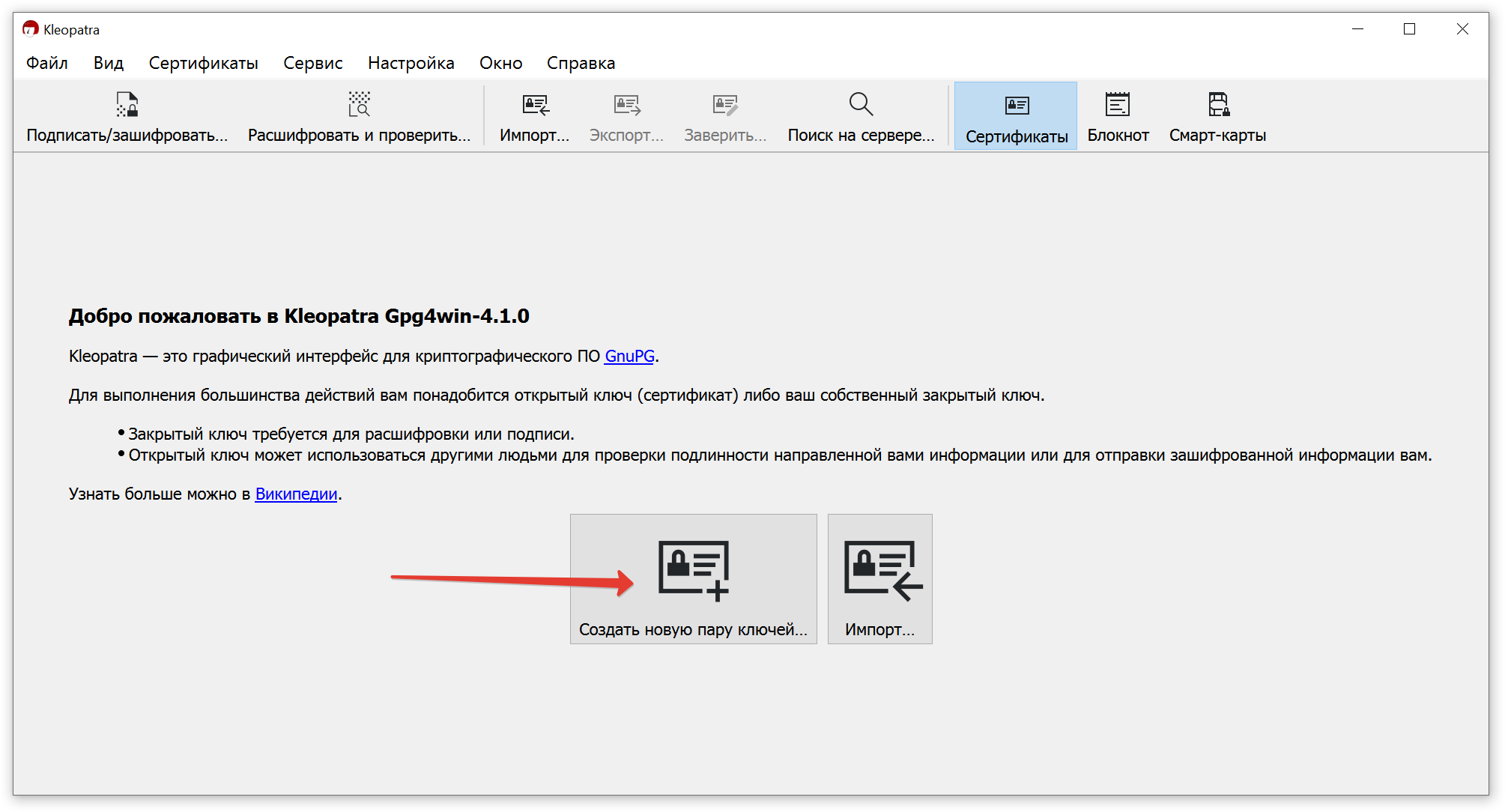
Task: Open the Окно menu
Action: [501, 63]
